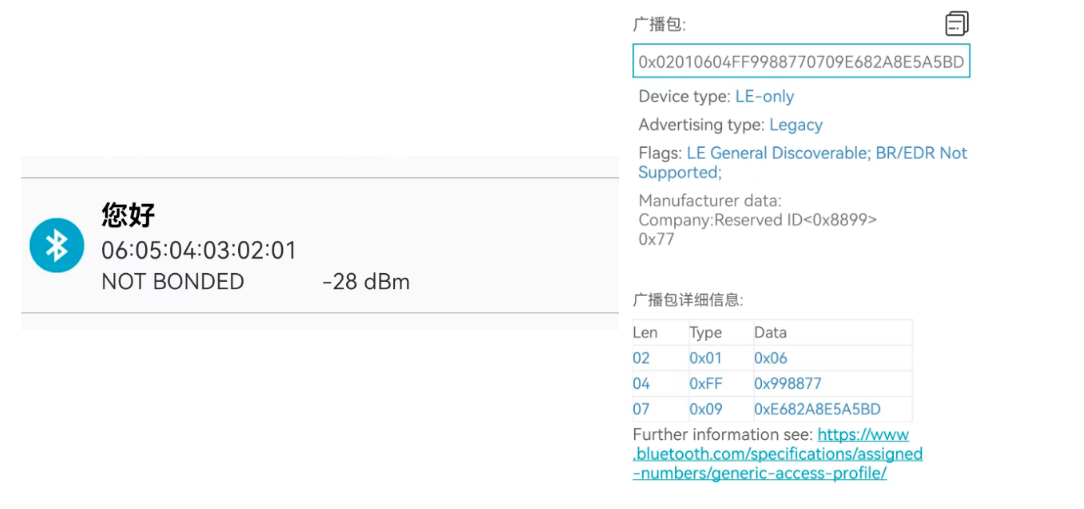
Task: Select the table row with type 0xFF
Action: point(771,384)
